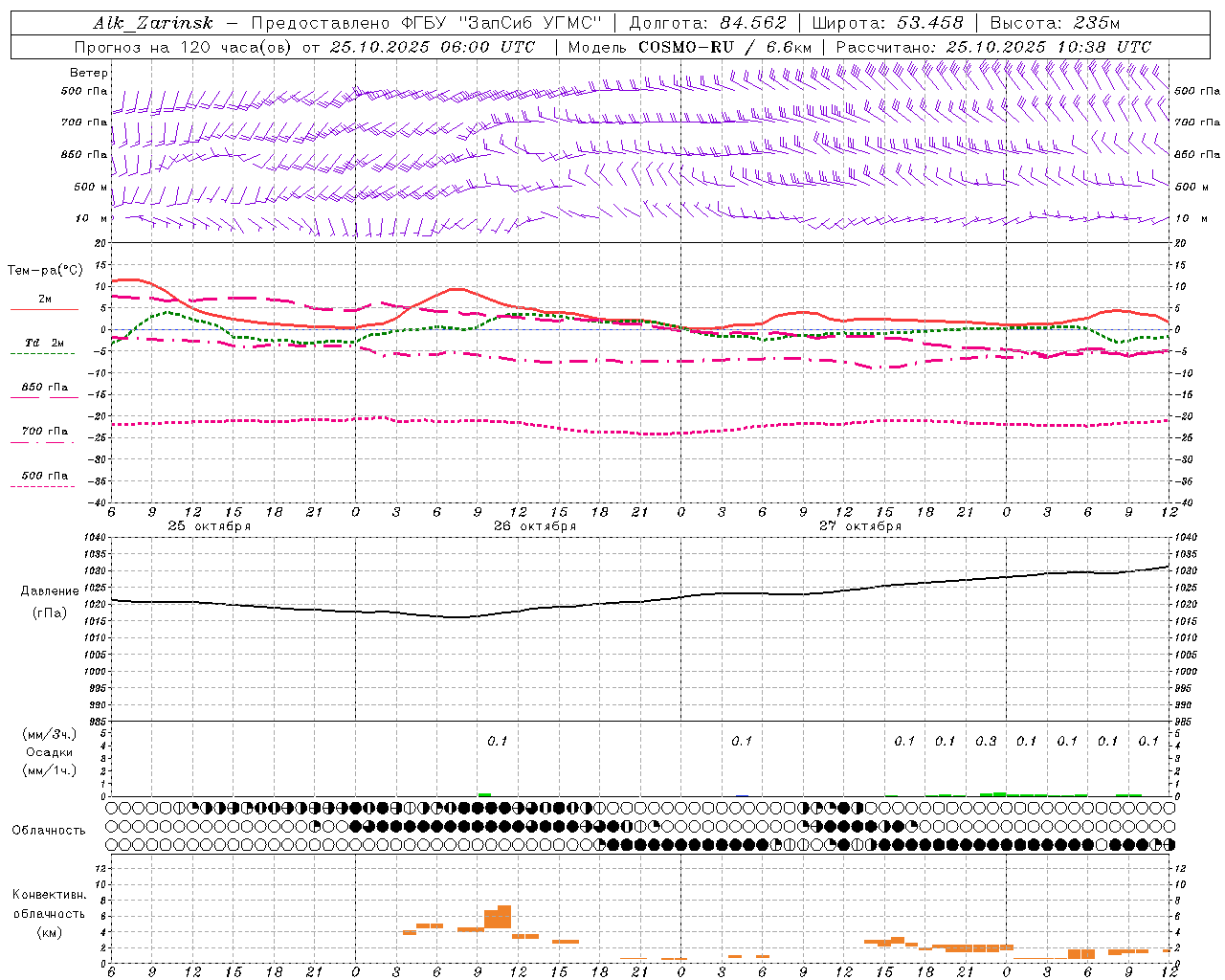
Task: Click the Высота: 235м value
Action: click(1055, 23)
